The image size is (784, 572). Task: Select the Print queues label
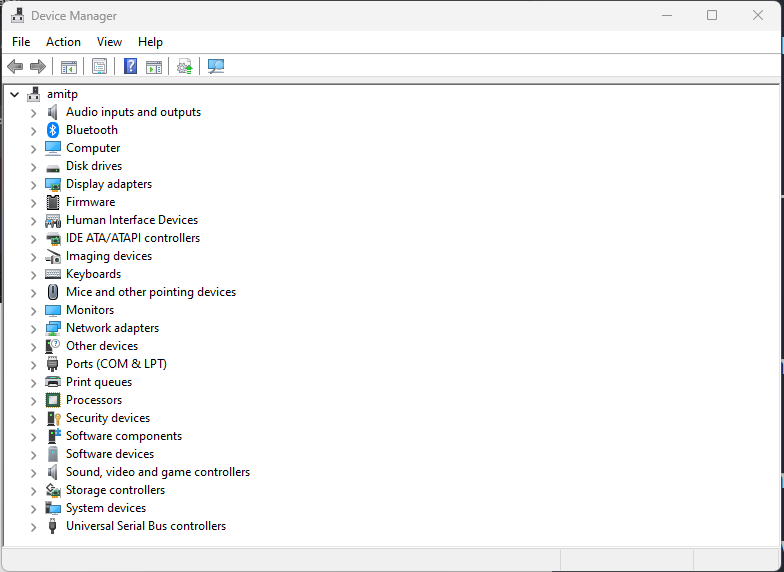point(99,382)
